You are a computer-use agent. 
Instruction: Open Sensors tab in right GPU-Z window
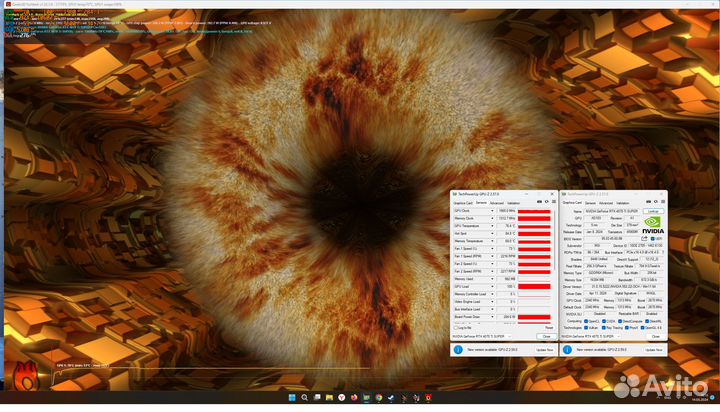(591, 203)
